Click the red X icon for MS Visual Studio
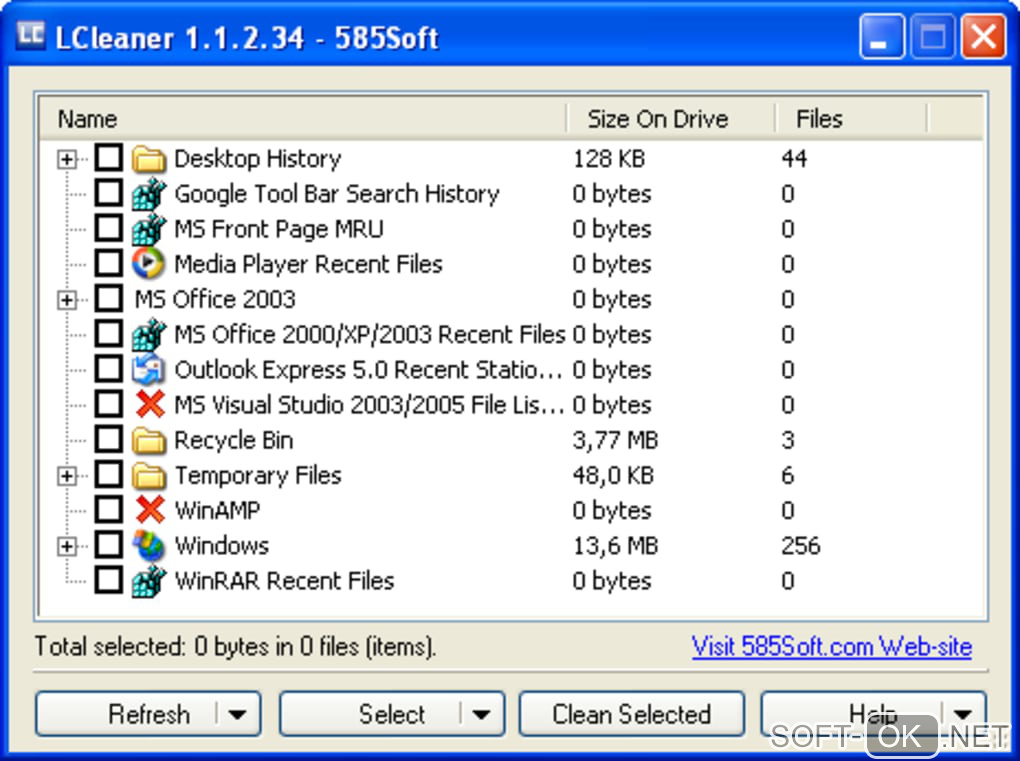 click(x=150, y=405)
